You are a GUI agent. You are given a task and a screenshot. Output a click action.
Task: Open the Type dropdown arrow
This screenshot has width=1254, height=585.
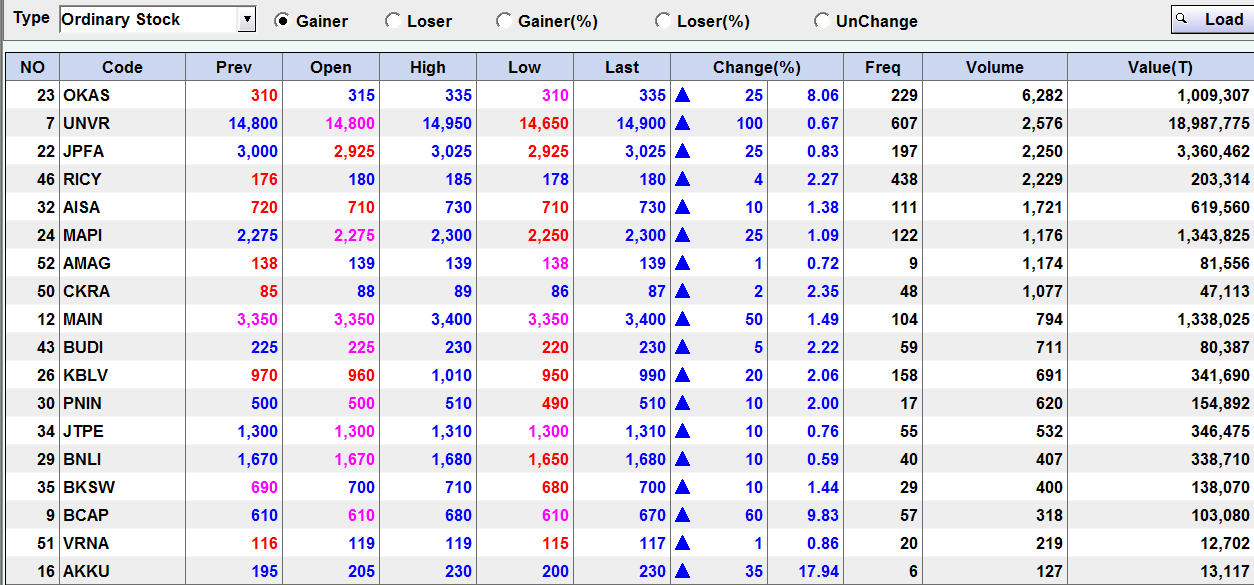[247, 19]
